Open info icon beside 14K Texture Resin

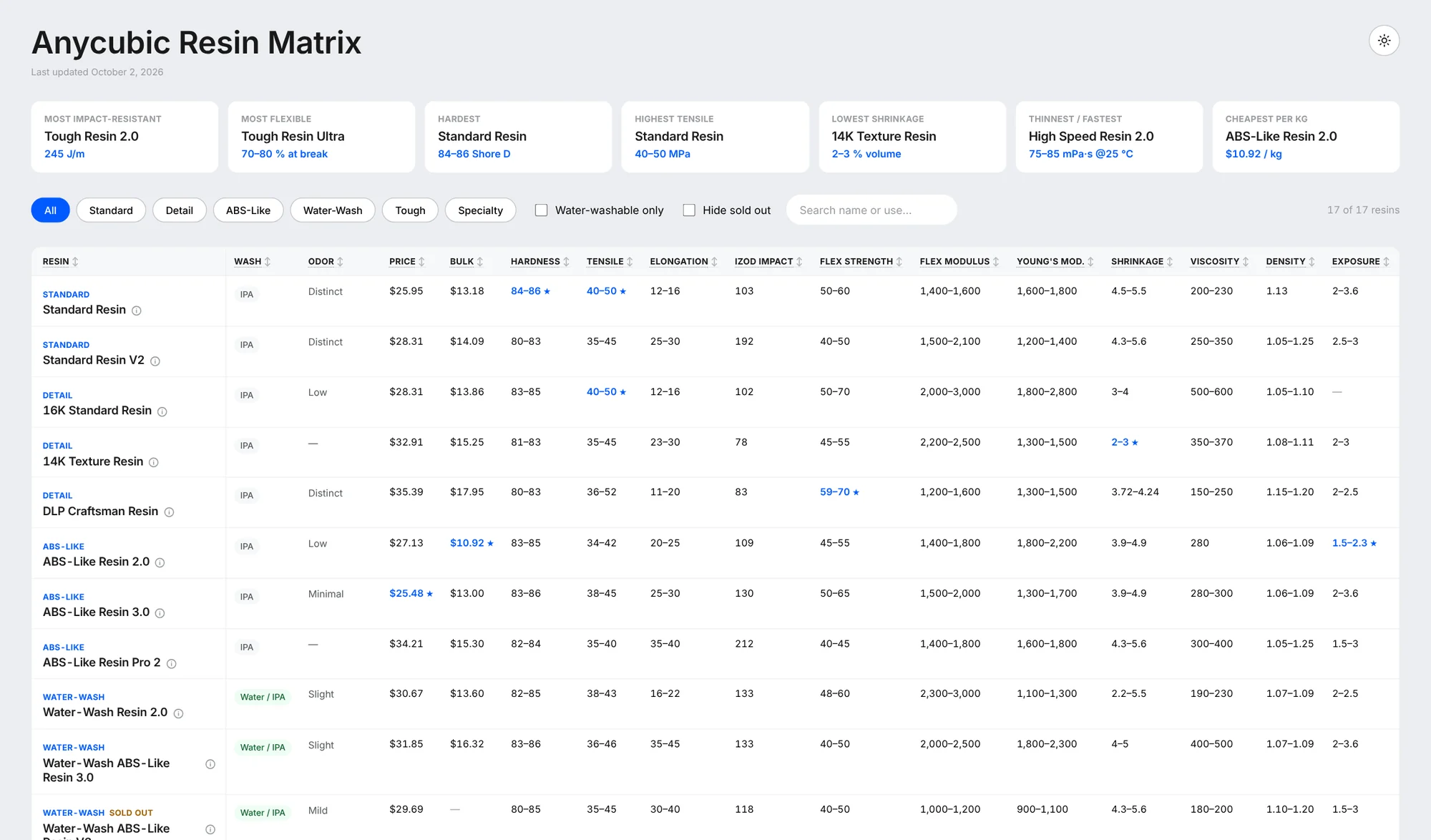(x=154, y=462)
